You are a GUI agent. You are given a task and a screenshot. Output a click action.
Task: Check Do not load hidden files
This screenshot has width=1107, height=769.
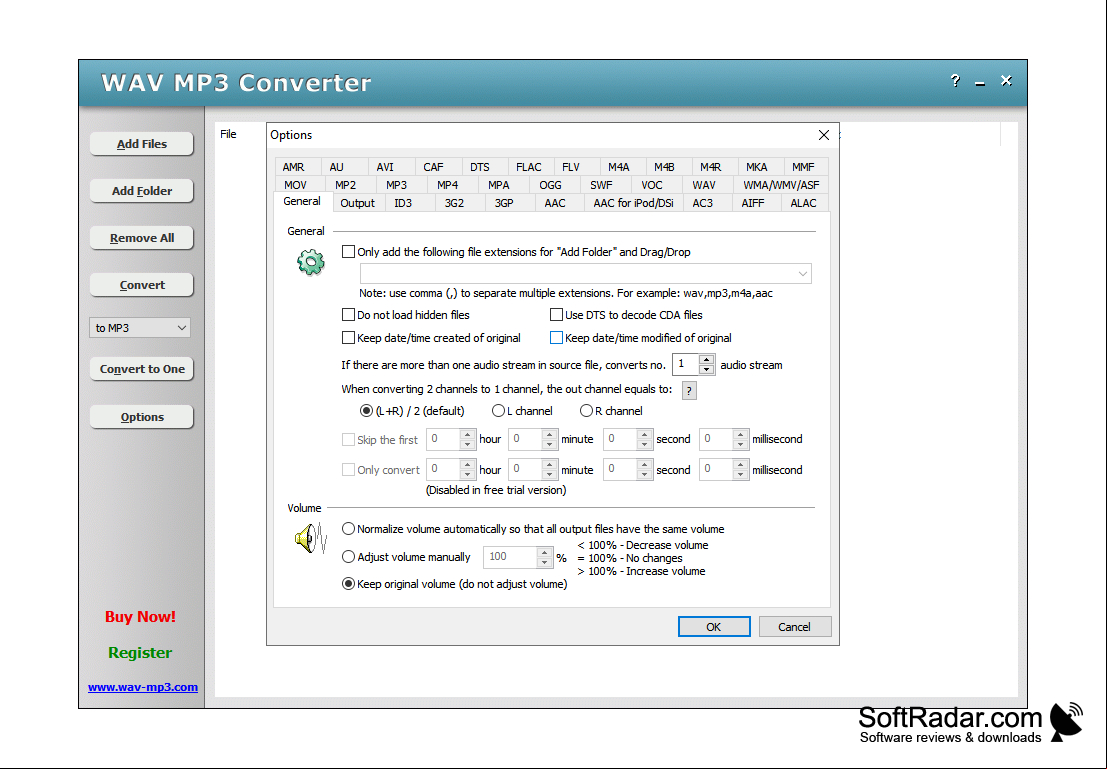click(x=348, y=314)
